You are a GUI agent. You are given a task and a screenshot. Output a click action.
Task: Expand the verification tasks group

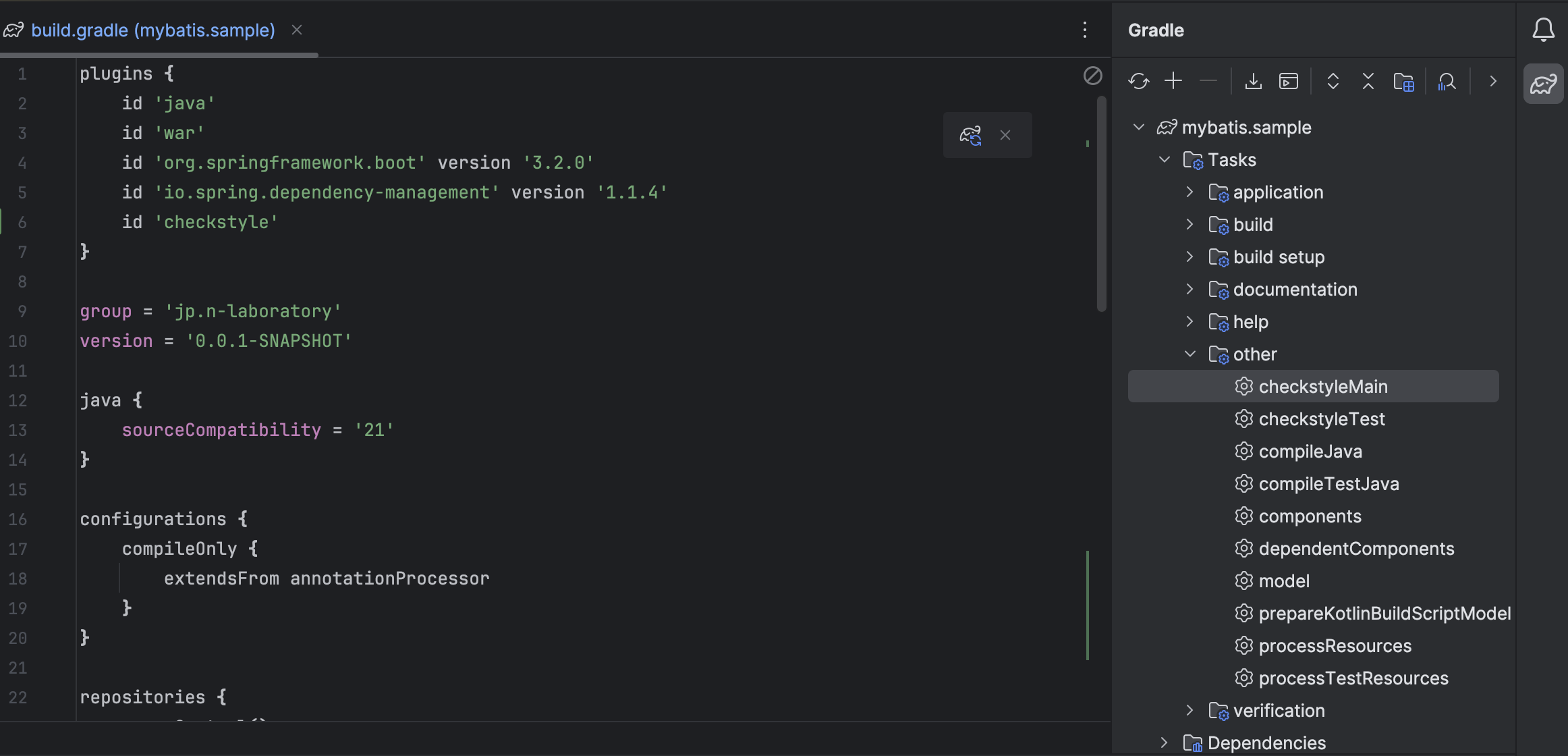click(x=1189, y=710)
